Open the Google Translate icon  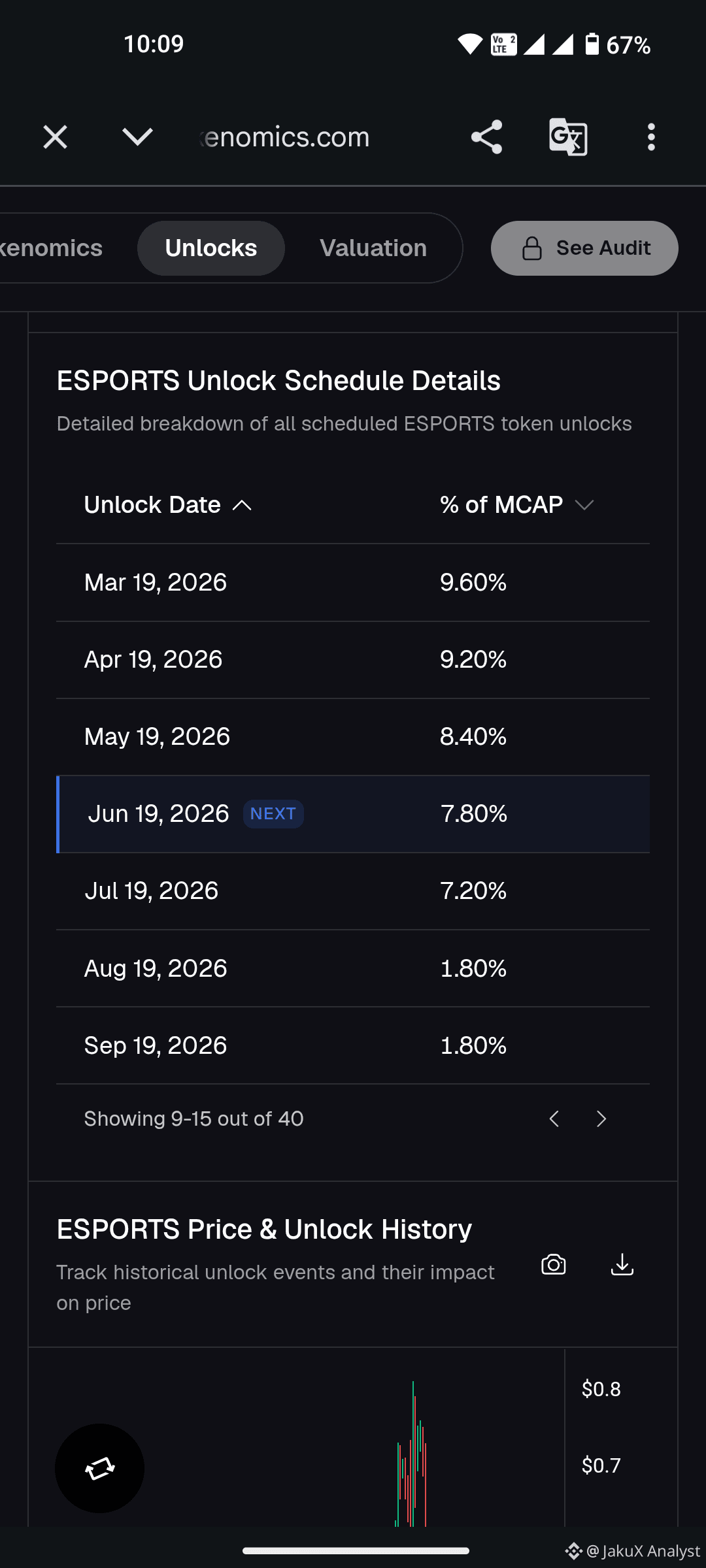point(568,137)
